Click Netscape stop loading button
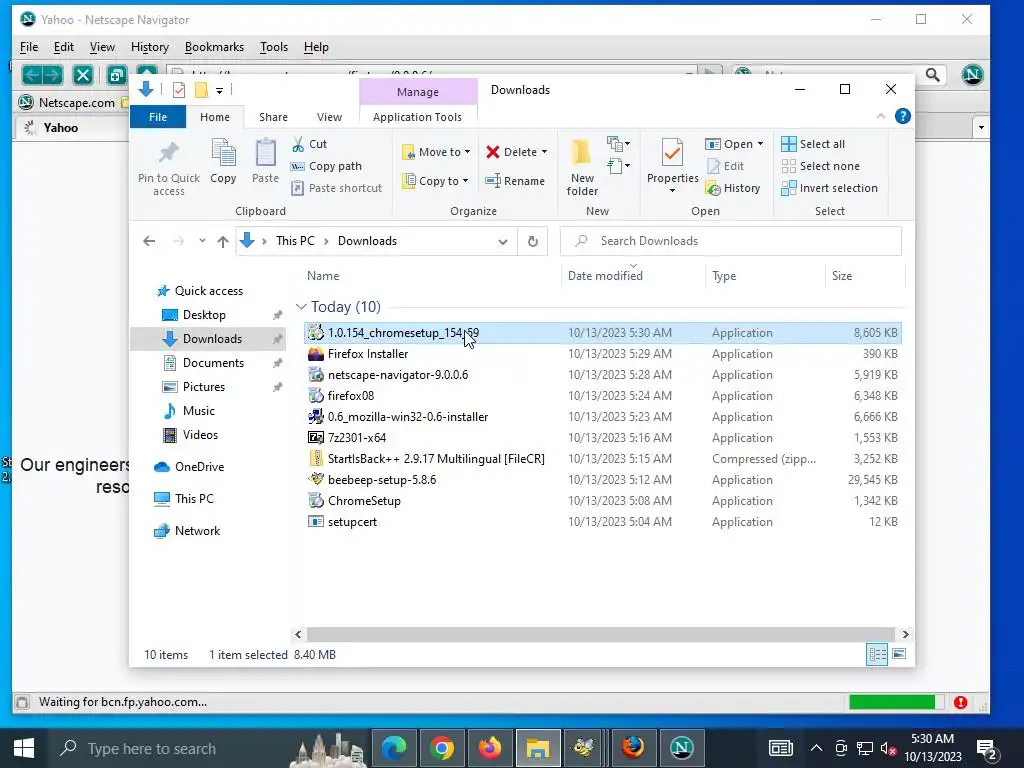 (x=83, y=75)
